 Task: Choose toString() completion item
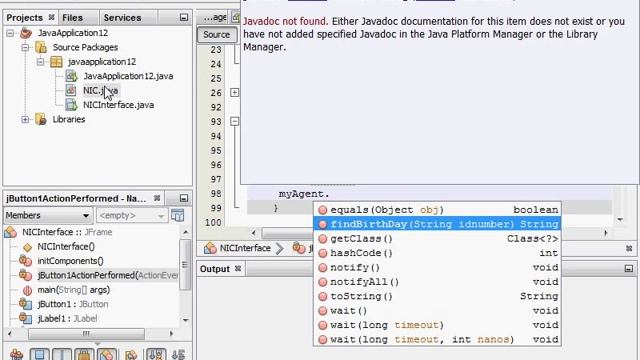coord(437,296)
